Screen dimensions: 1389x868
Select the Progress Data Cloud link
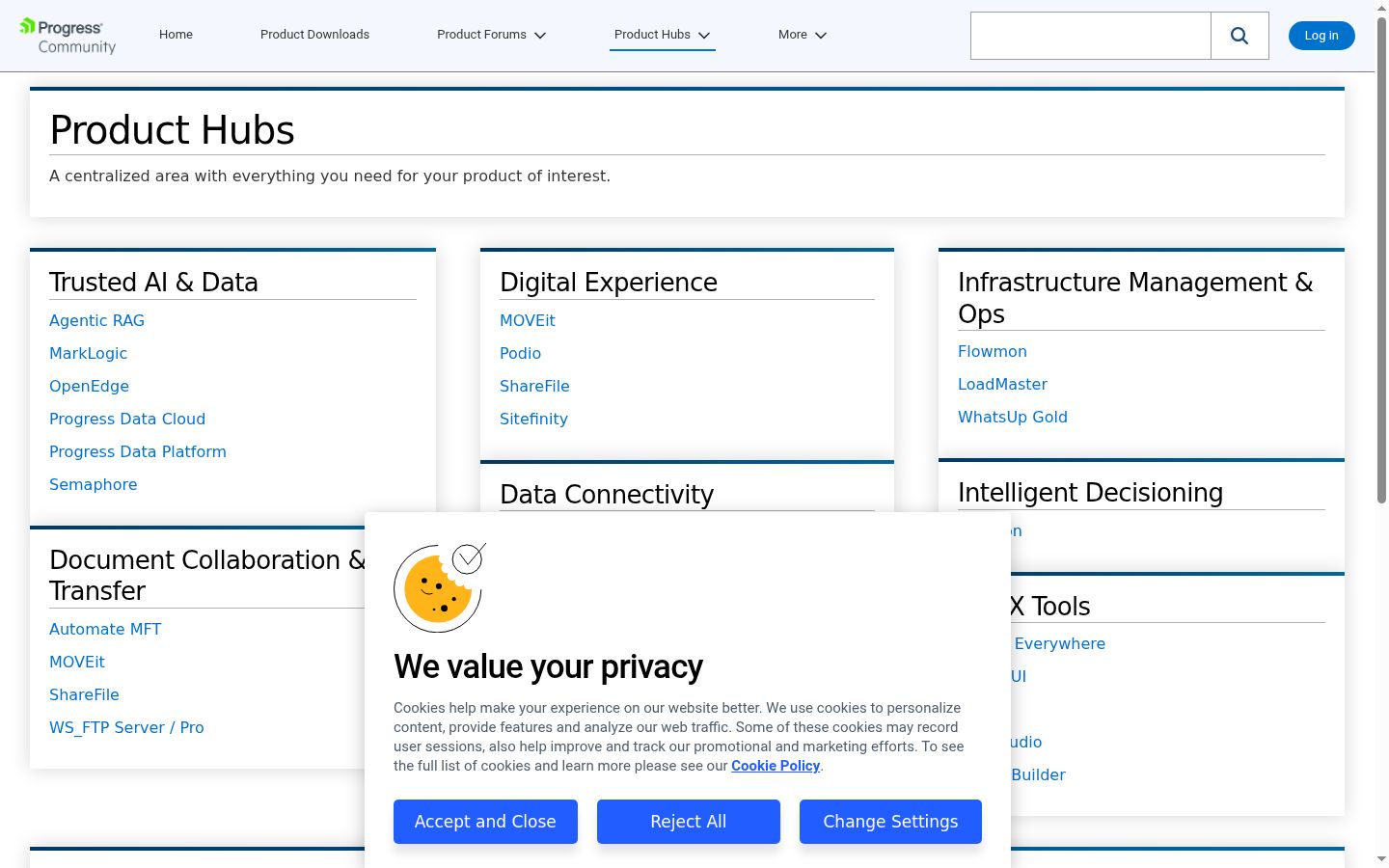click(x=127, y=419)
